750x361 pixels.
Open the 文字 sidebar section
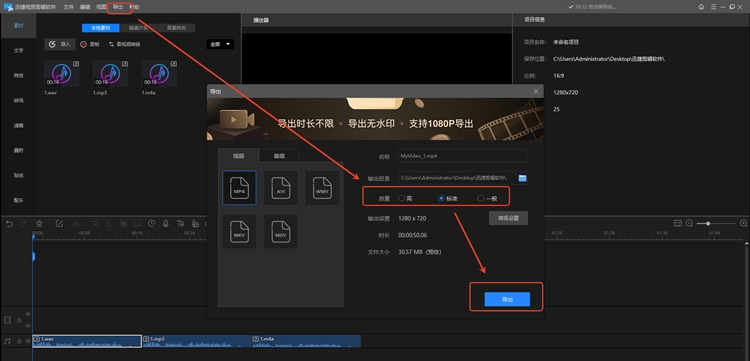(18, 50)
